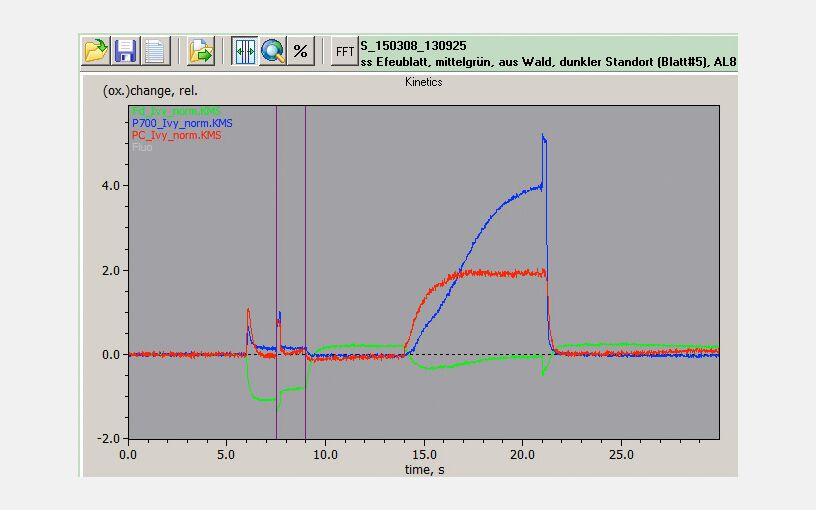Click the percent normalization button
The width and height of the screenshot is (816, 510).
(x=301, y=51)
